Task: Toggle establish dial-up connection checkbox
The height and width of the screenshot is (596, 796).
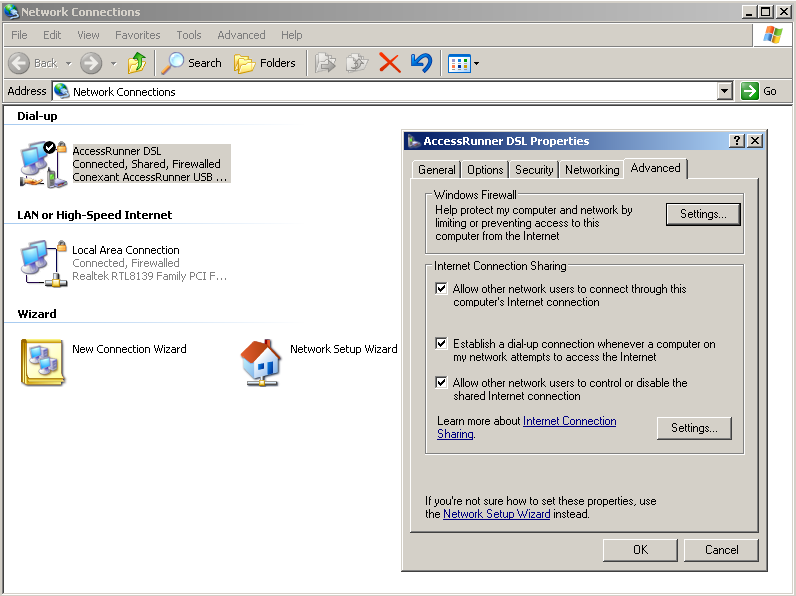Action: coord(441,344)
